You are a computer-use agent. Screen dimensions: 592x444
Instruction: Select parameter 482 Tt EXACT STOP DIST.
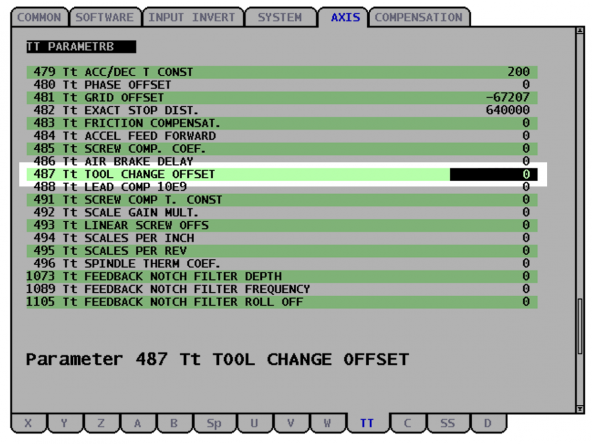click(282, 110)
